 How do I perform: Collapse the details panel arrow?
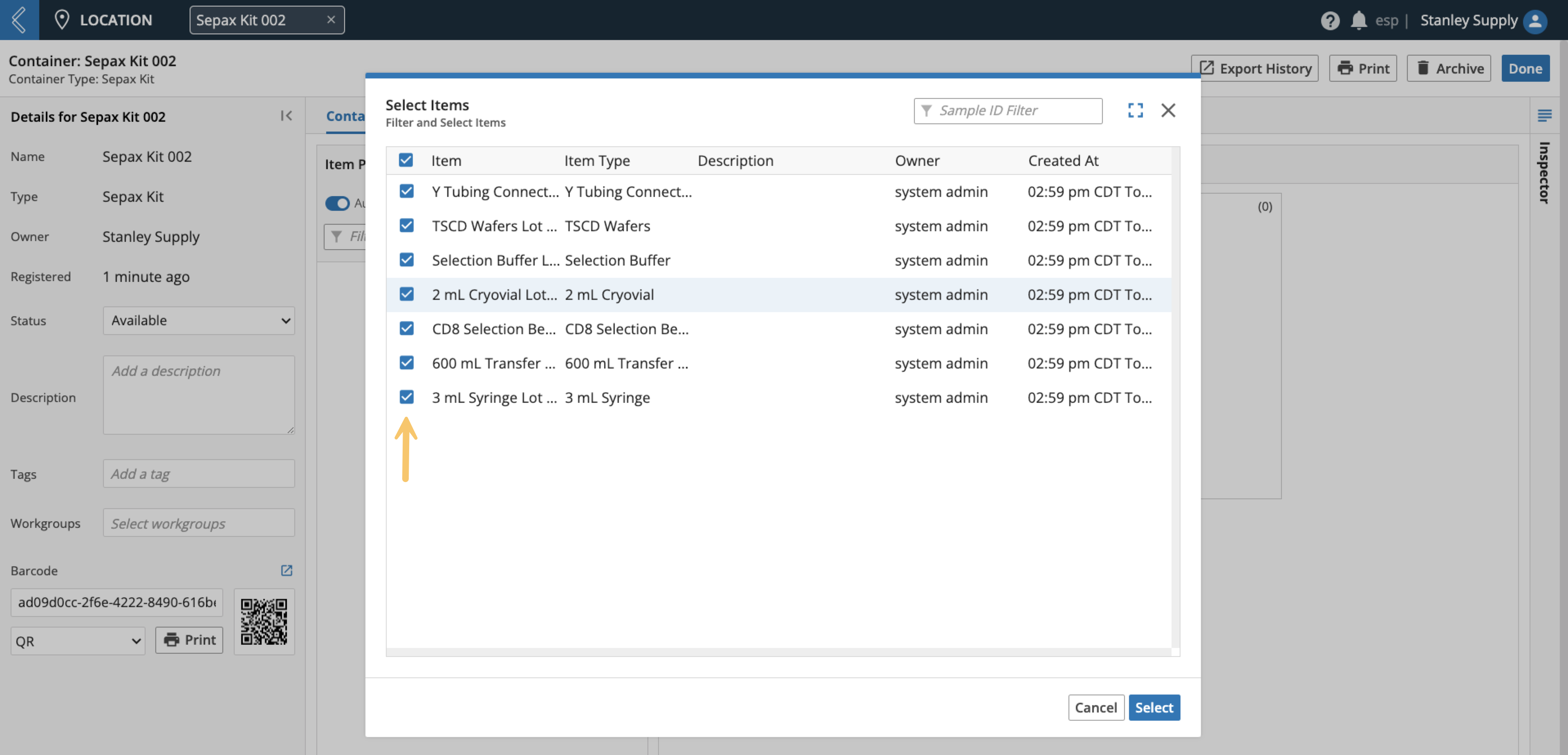[286, 116]
